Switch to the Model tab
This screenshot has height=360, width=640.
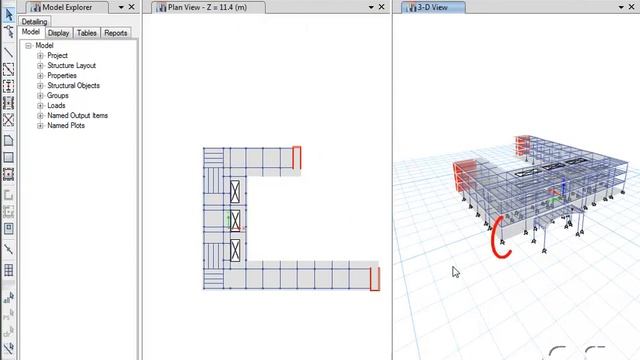pos(31,32)
